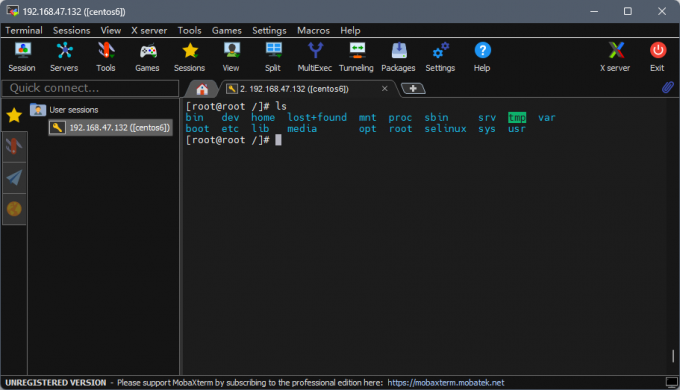Open the Sessions star toolbar icon
The width and height of the screenshot is (680, 390).
point(190,57)
